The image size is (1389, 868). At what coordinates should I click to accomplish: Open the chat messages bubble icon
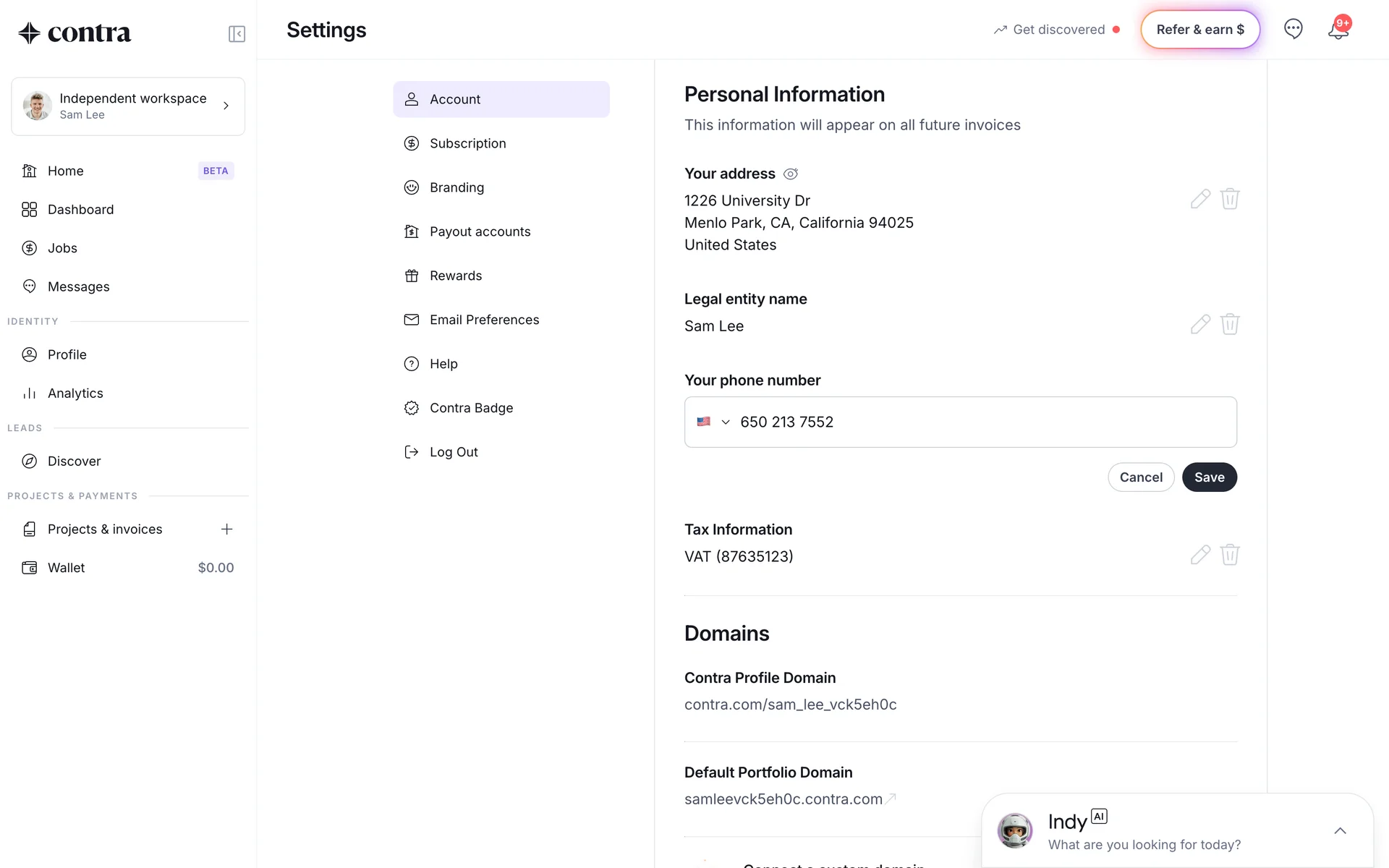pyautogui.click(x=1293, y=29)
